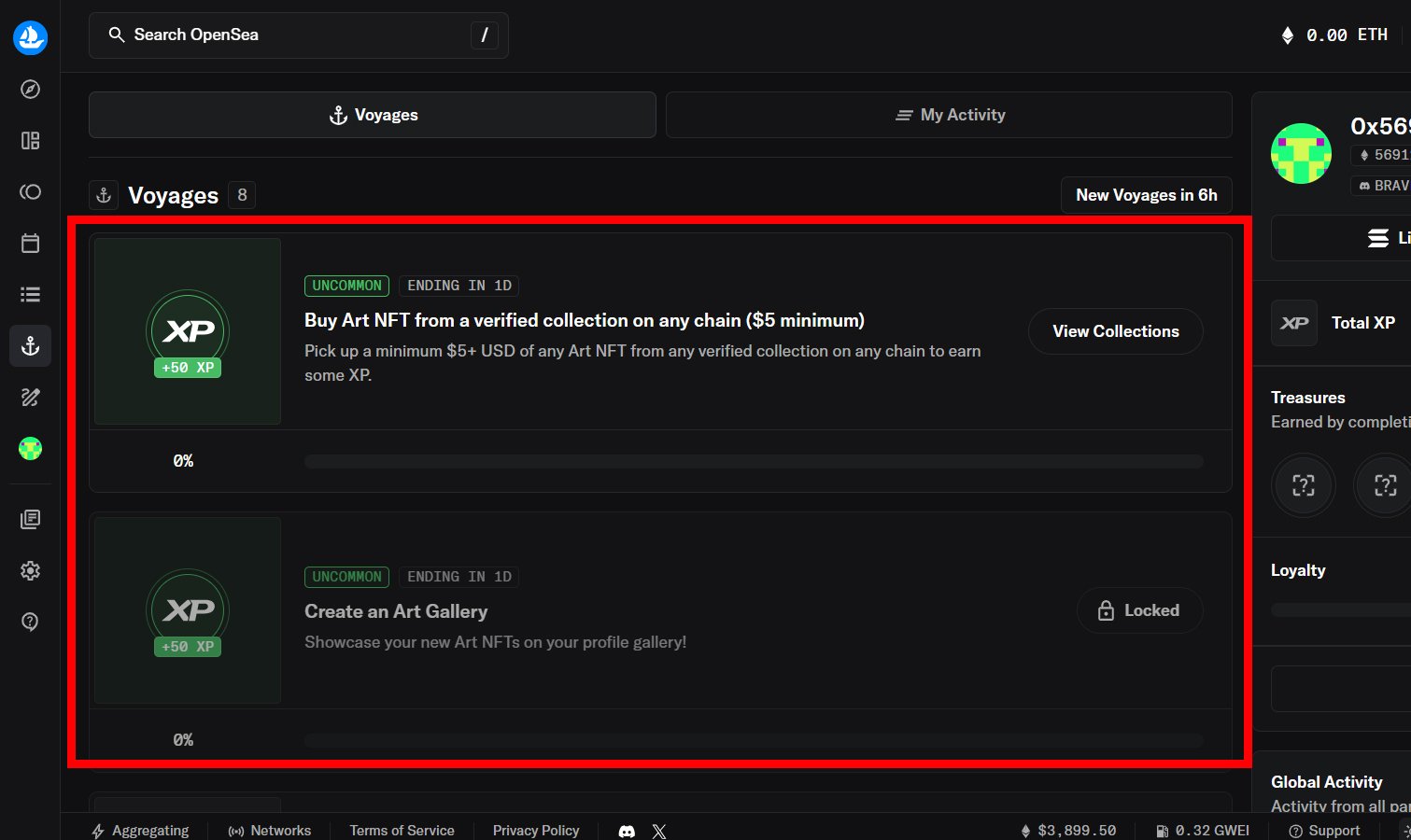Switch to the My Activity tab

click(949, 115)
